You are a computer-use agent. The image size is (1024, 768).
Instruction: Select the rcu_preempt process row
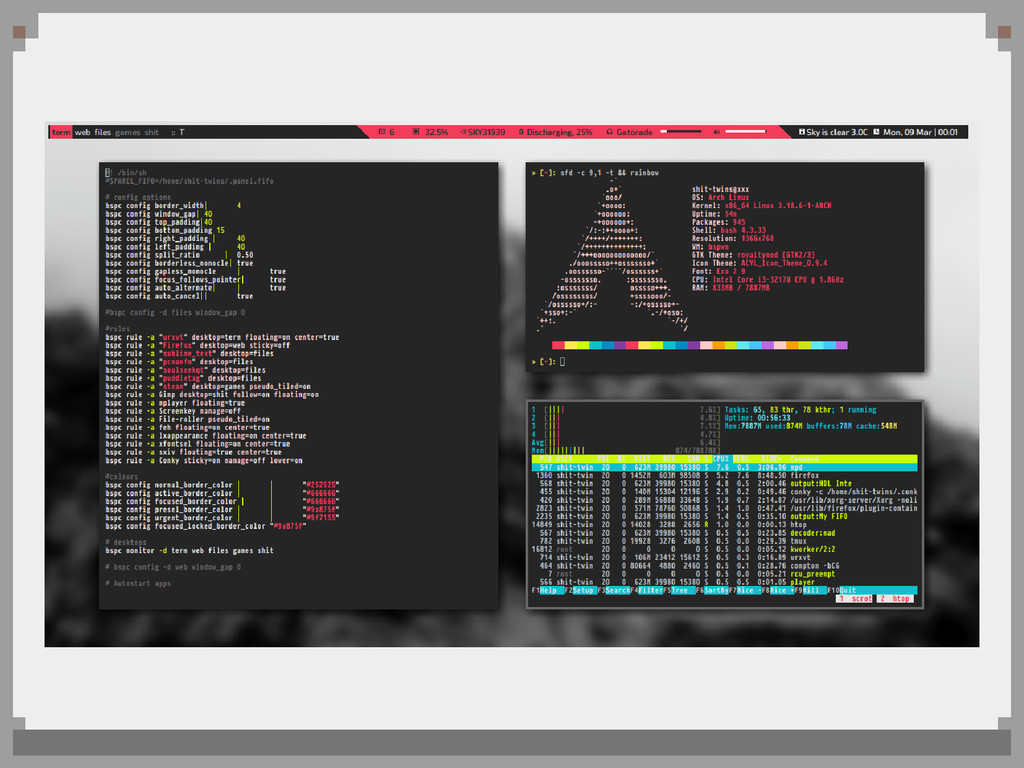(724, 574)
